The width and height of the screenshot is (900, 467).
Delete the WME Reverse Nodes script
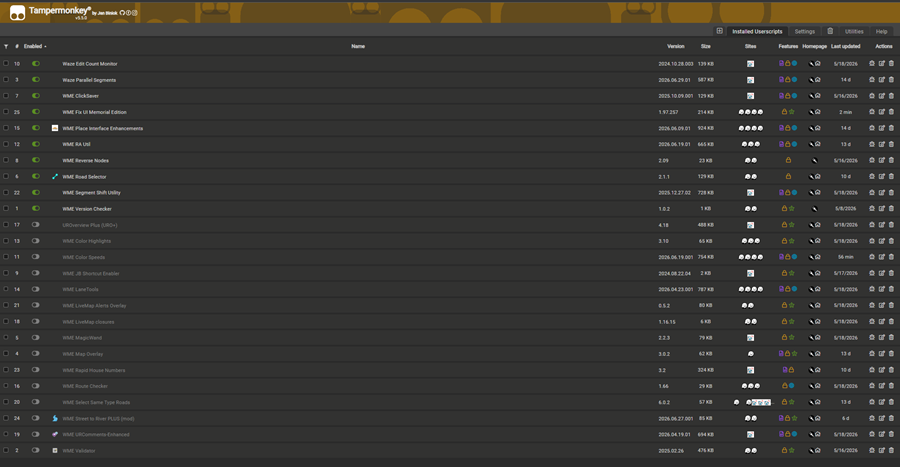(891, 160)
